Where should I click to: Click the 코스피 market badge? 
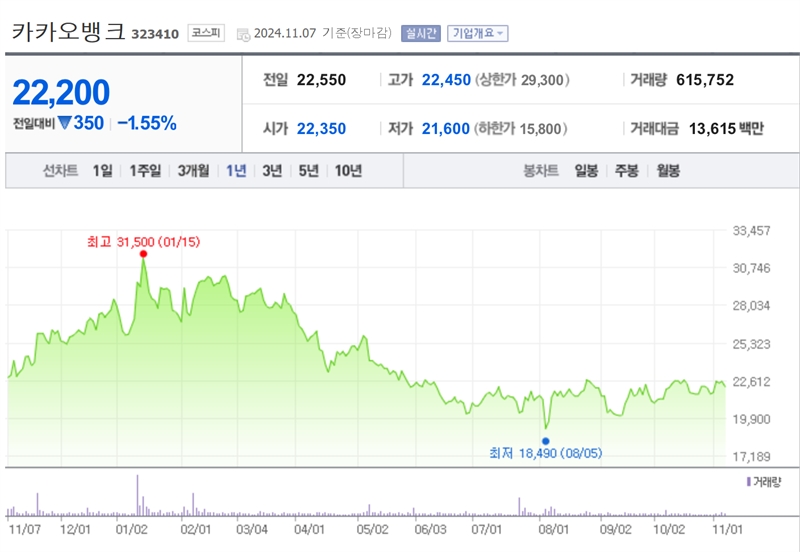point(206,33)
